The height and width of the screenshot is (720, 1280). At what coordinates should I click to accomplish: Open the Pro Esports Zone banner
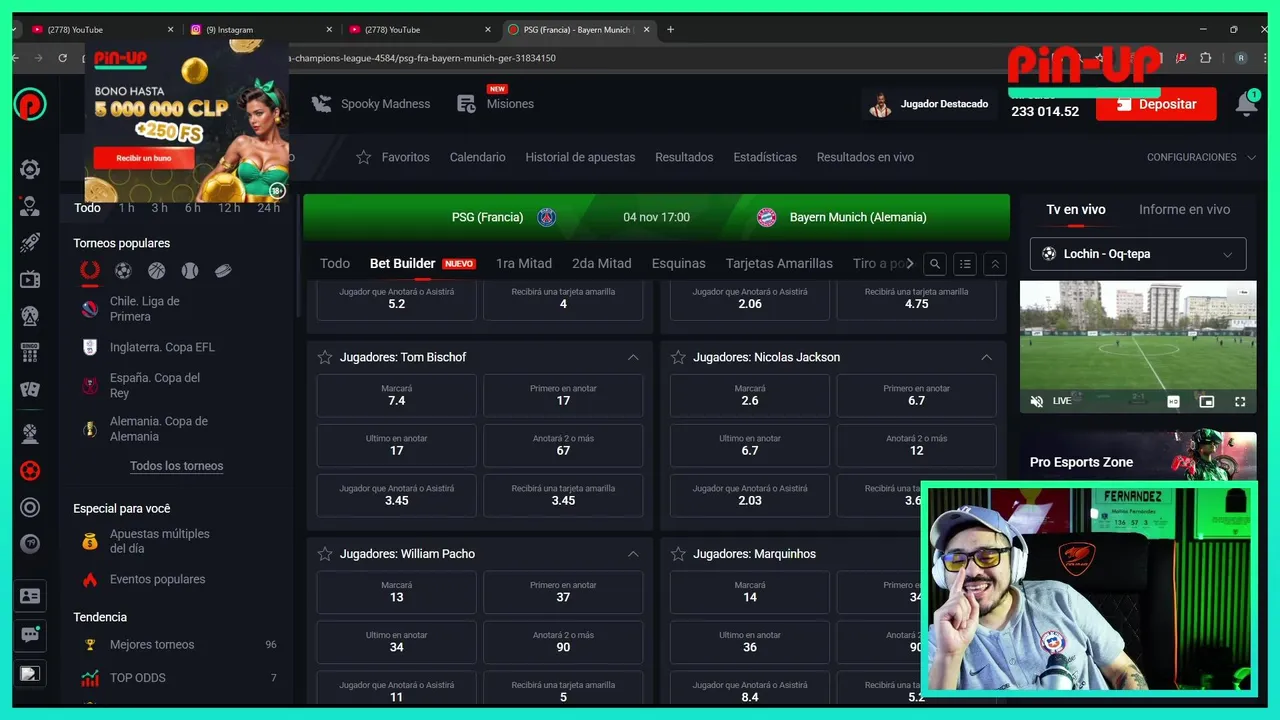[x=1138, y=462]
